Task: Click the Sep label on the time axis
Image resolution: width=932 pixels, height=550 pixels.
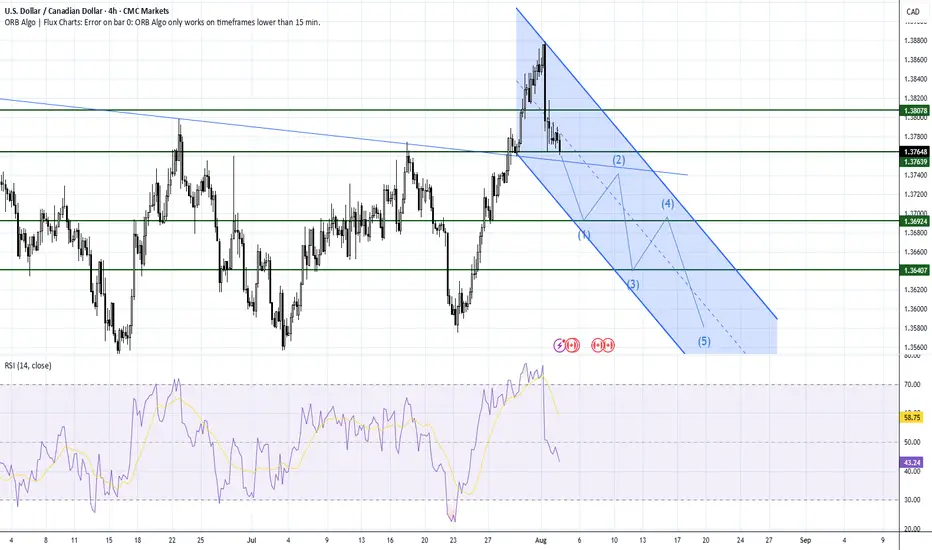Action: pos(805,540)
